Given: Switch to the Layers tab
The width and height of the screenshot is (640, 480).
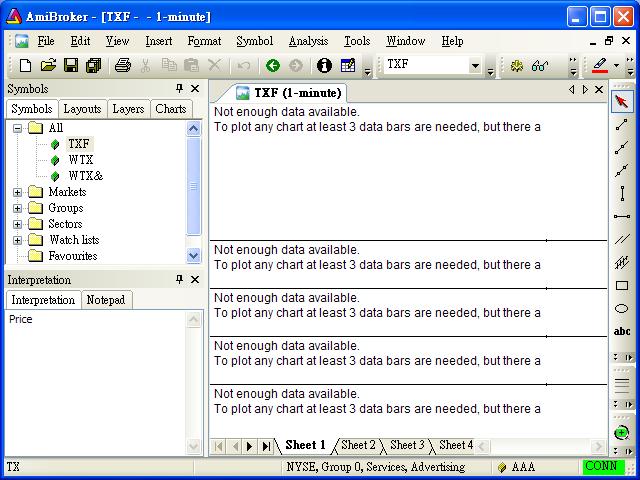Looking at the screenshot, I should (x=128, y=109).
